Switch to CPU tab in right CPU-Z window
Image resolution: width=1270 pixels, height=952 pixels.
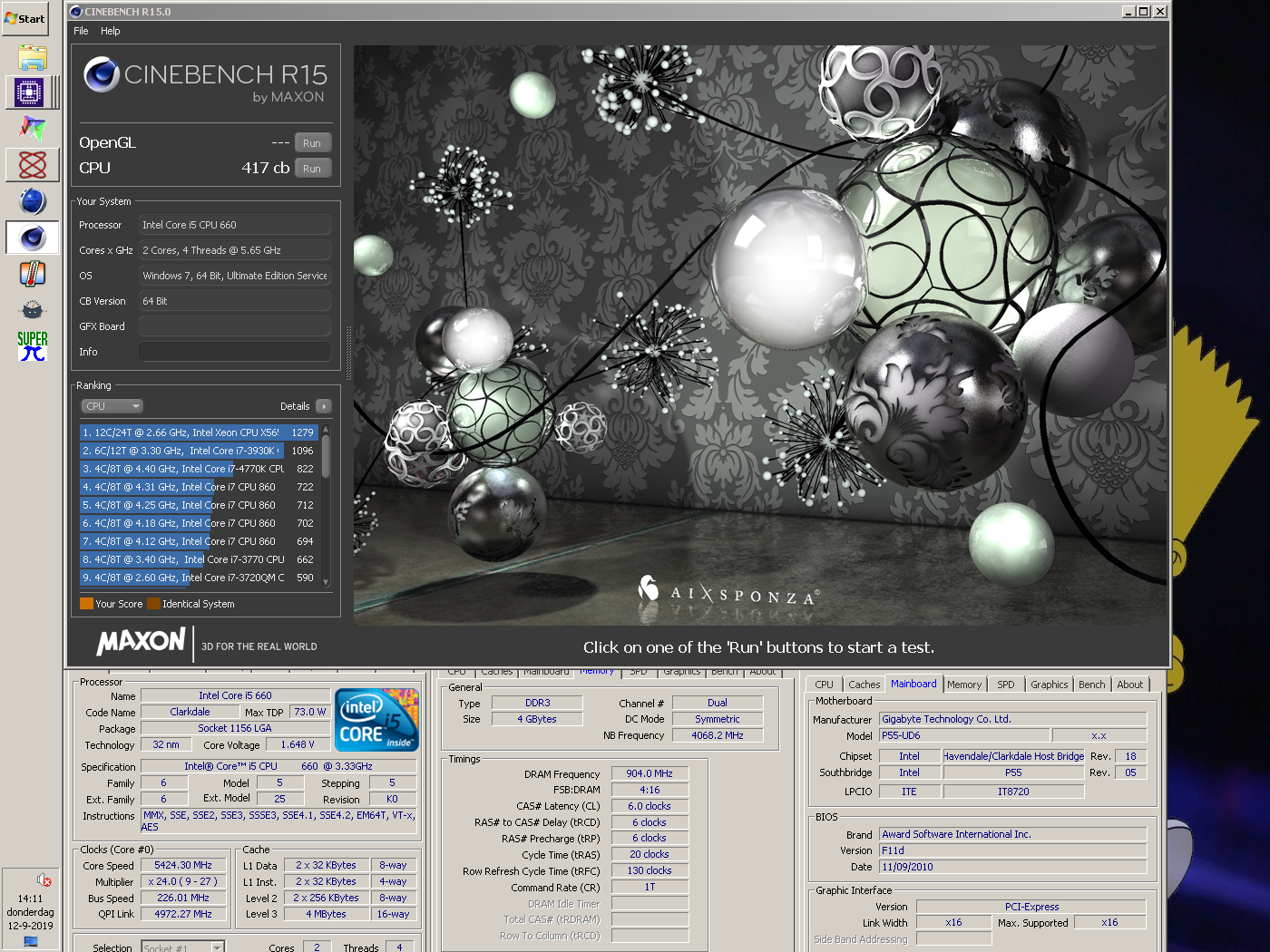[x=824, y=685]
